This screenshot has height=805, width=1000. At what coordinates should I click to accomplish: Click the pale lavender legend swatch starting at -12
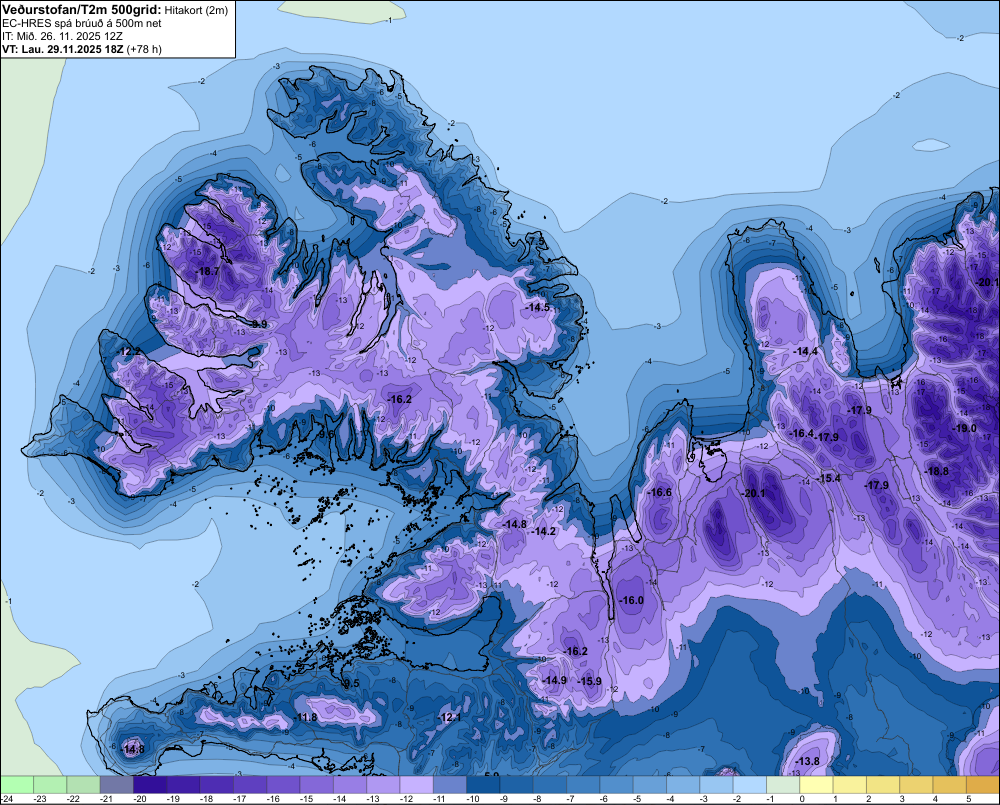(x=416, y=784)
